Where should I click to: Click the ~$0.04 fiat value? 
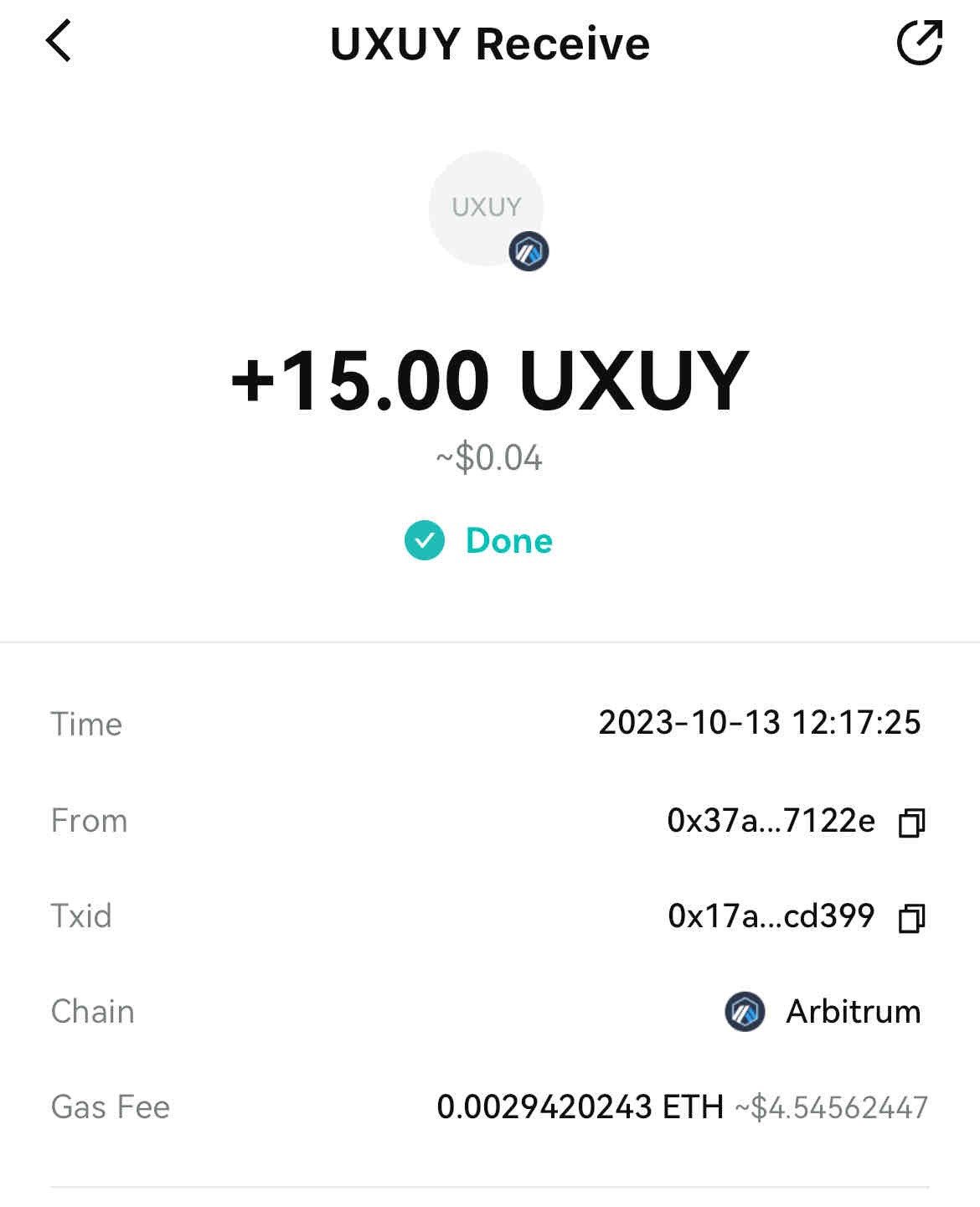click(489, 458)
